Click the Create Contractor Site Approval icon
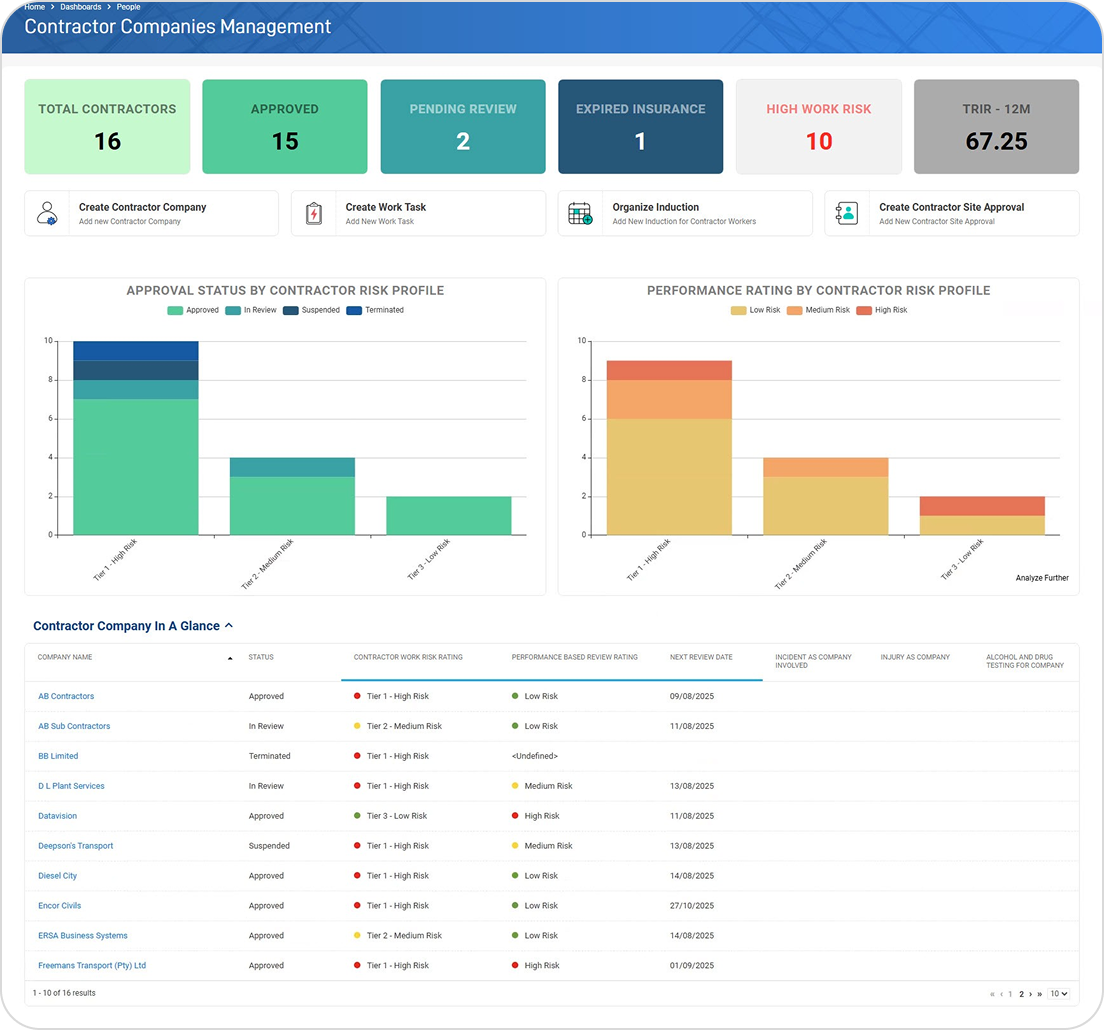Image resolution: width=1104 pixels, height=1030 pixels. click(x=847, y=213)
